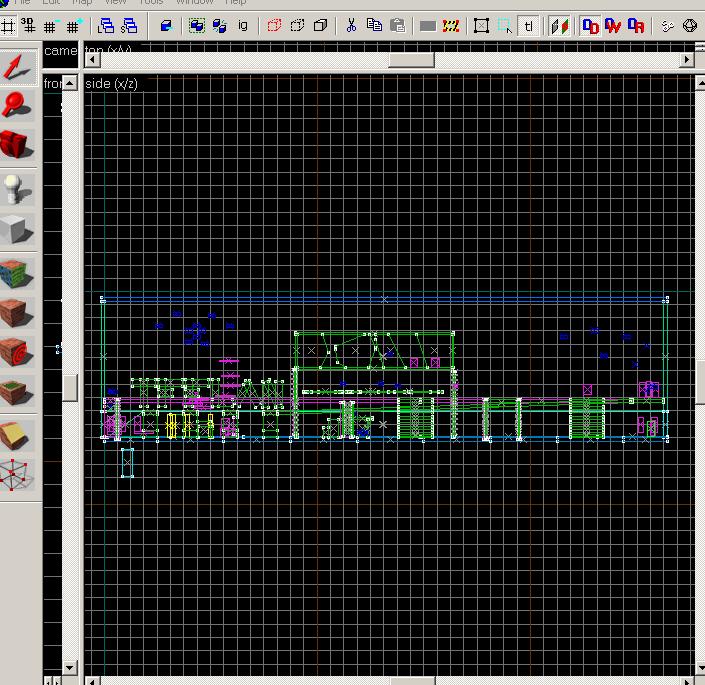Click the front view's scroll up arrow

[x=70, y=83]
